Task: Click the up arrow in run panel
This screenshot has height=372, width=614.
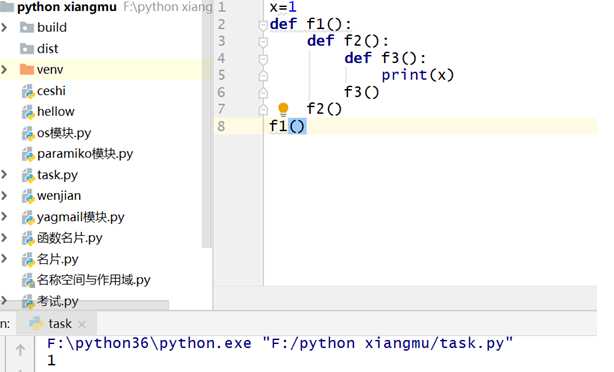Action: click(20, 350)
